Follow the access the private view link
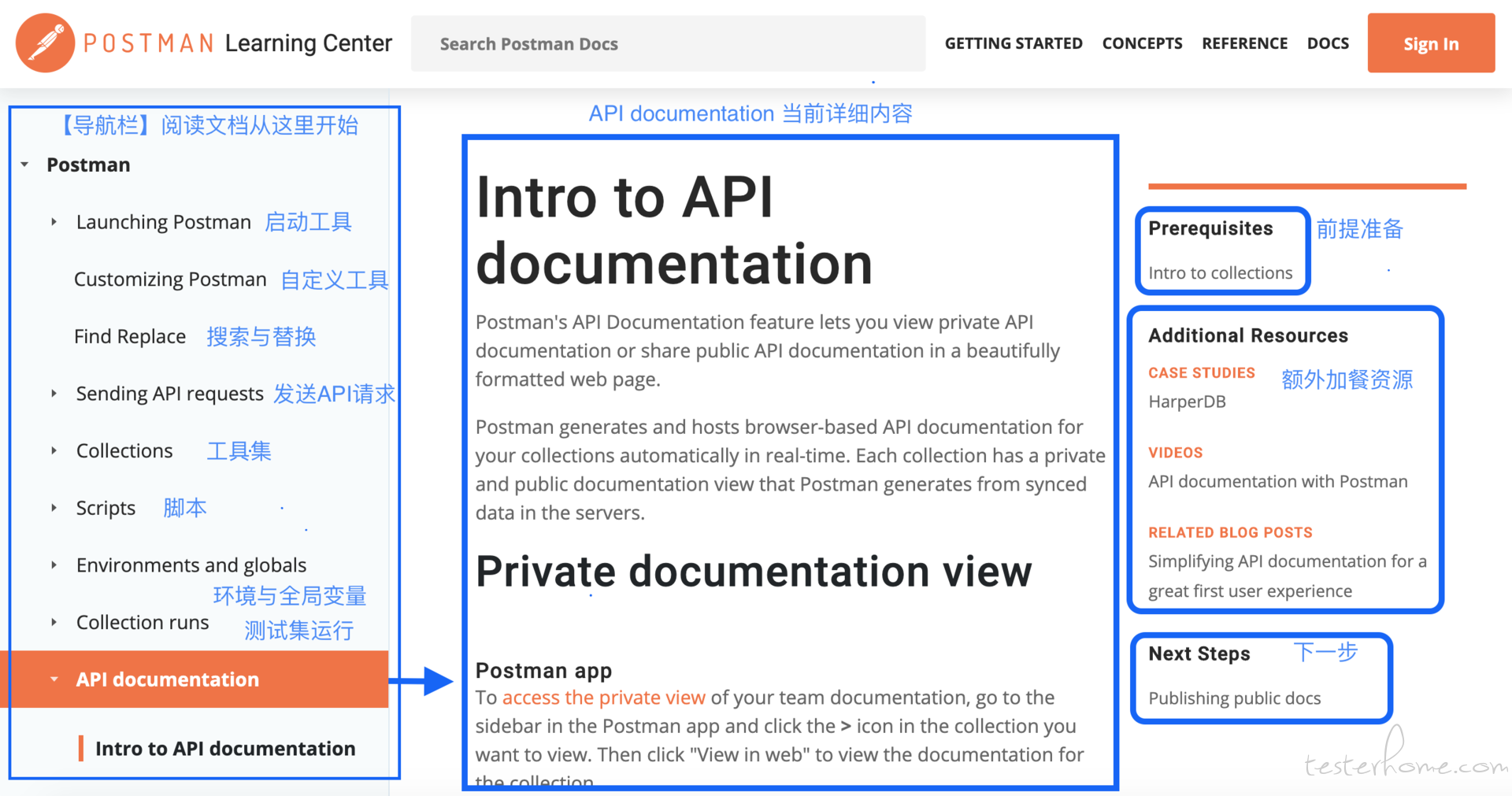Image resolution: width=1512 pixels, height=796 pixels. pyautogui.click(x=603, y=698)
